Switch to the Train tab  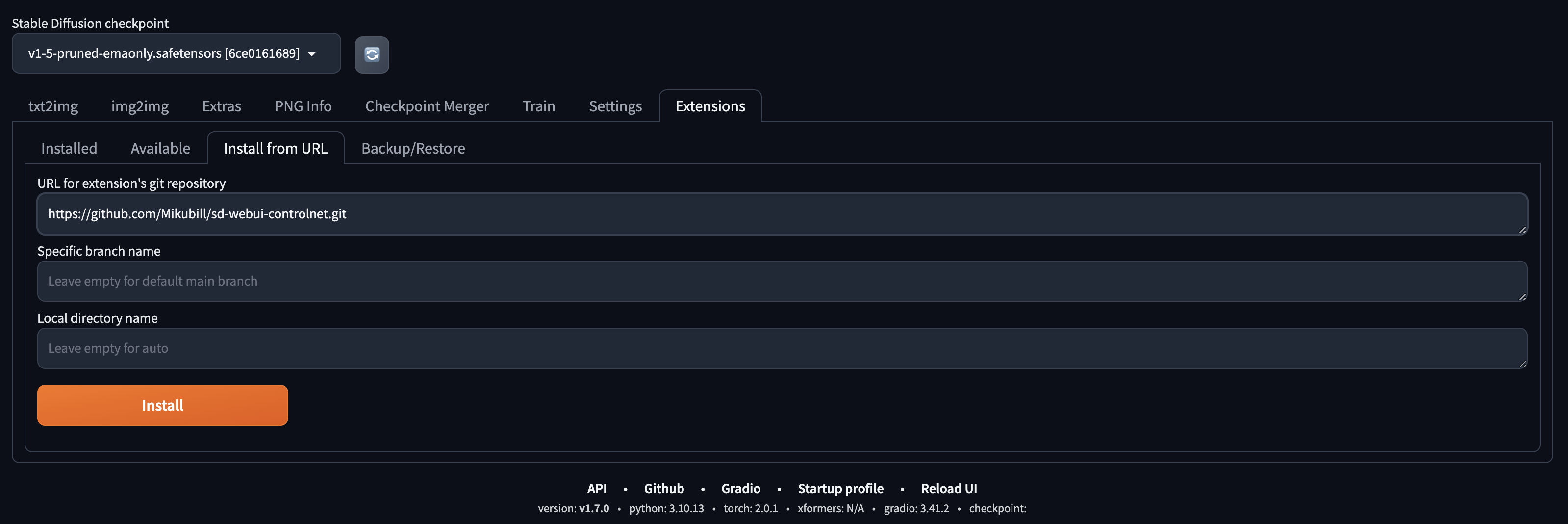538,106
